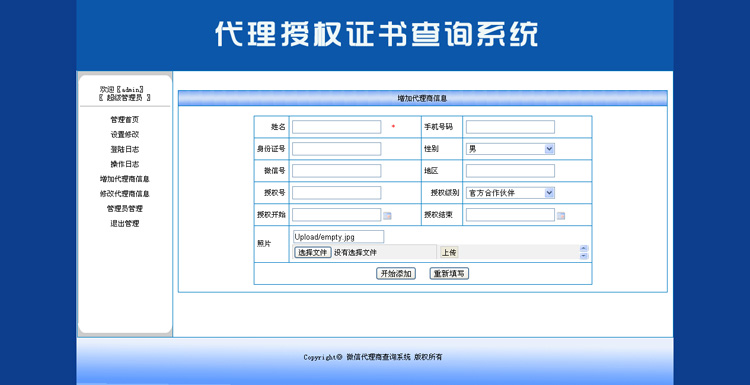This screenshot has height=385, width=750.
Task: Open the 授权级别 dropdown showing 官方合作伙伴
Action: 510,193
